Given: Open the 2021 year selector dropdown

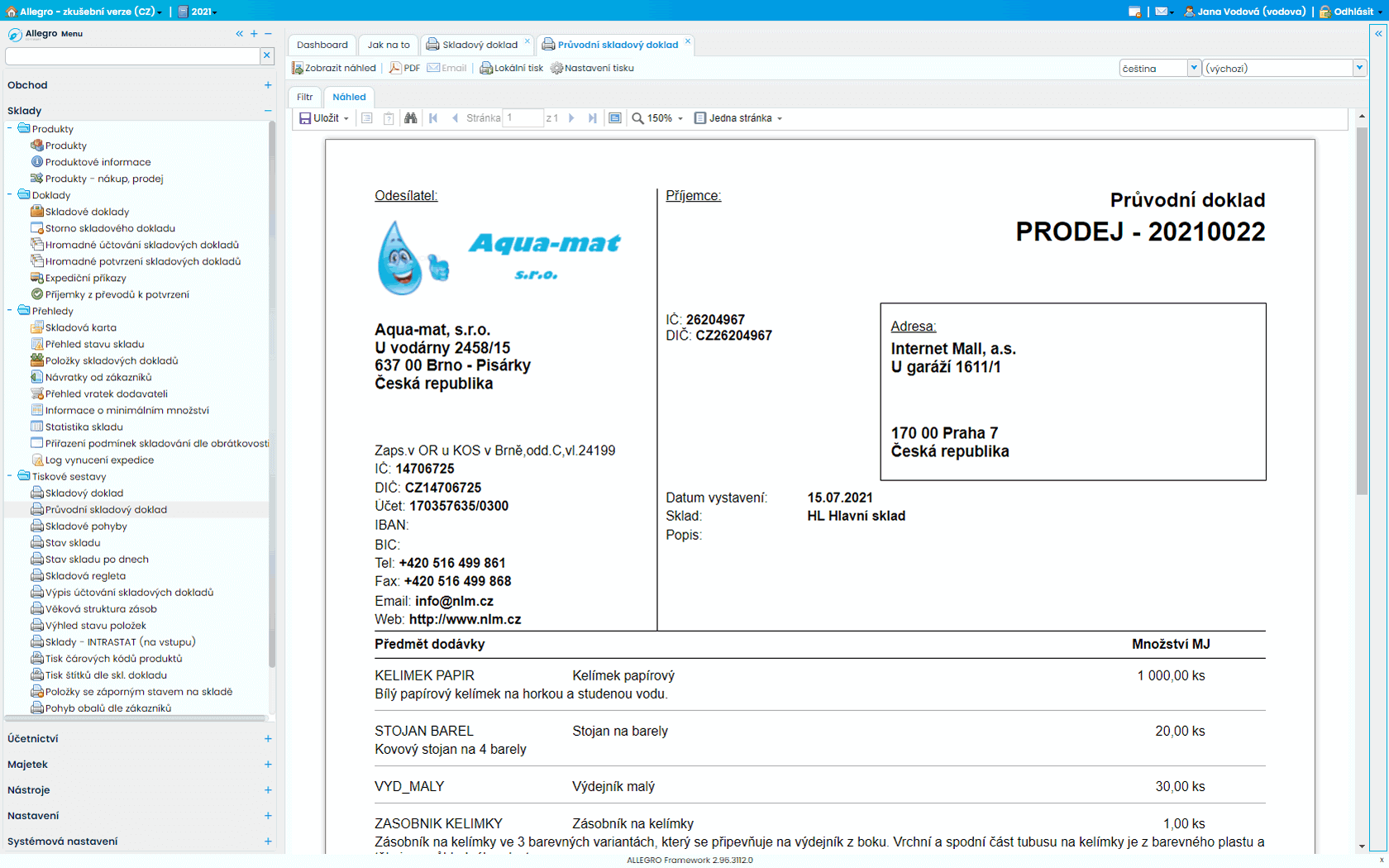Looking at the screenshot, I should click(198, 12).
